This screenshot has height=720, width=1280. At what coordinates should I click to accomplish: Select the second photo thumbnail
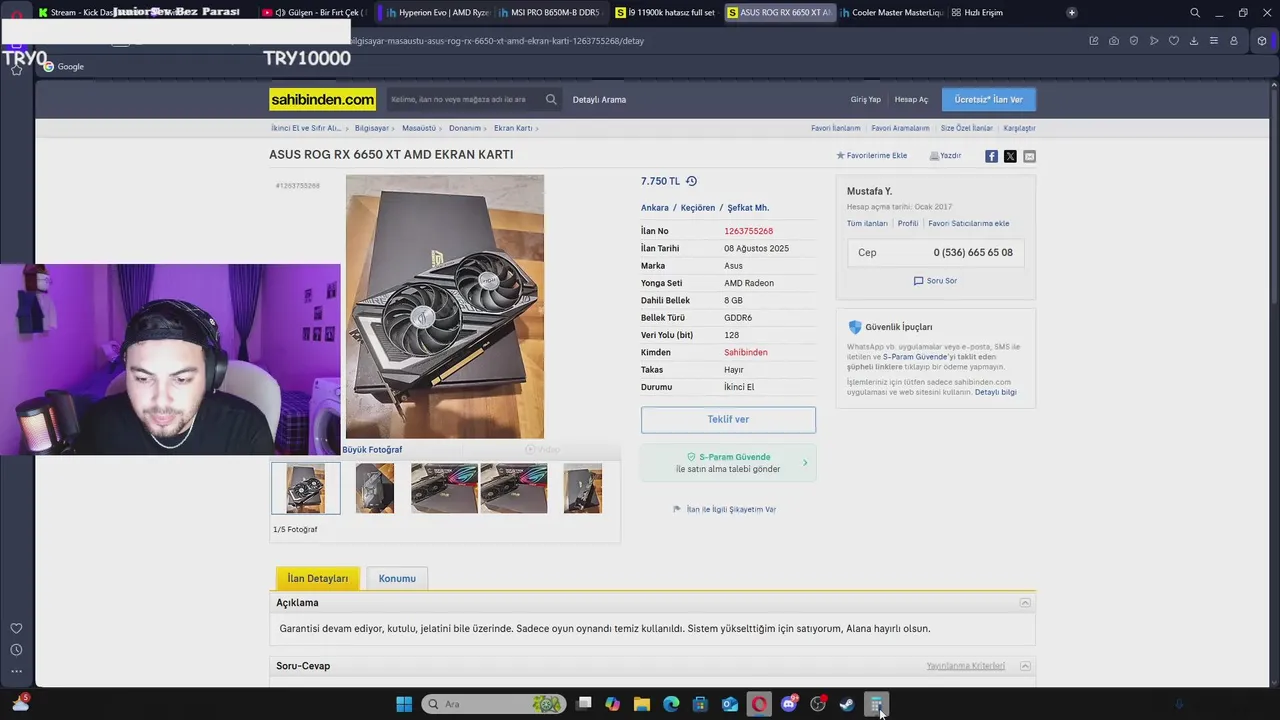point(375,488)
